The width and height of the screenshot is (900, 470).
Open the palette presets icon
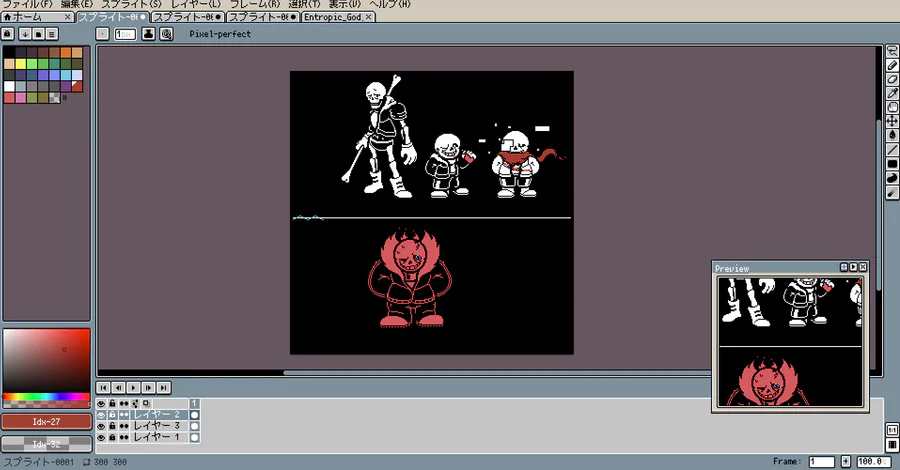coord(38,34)
